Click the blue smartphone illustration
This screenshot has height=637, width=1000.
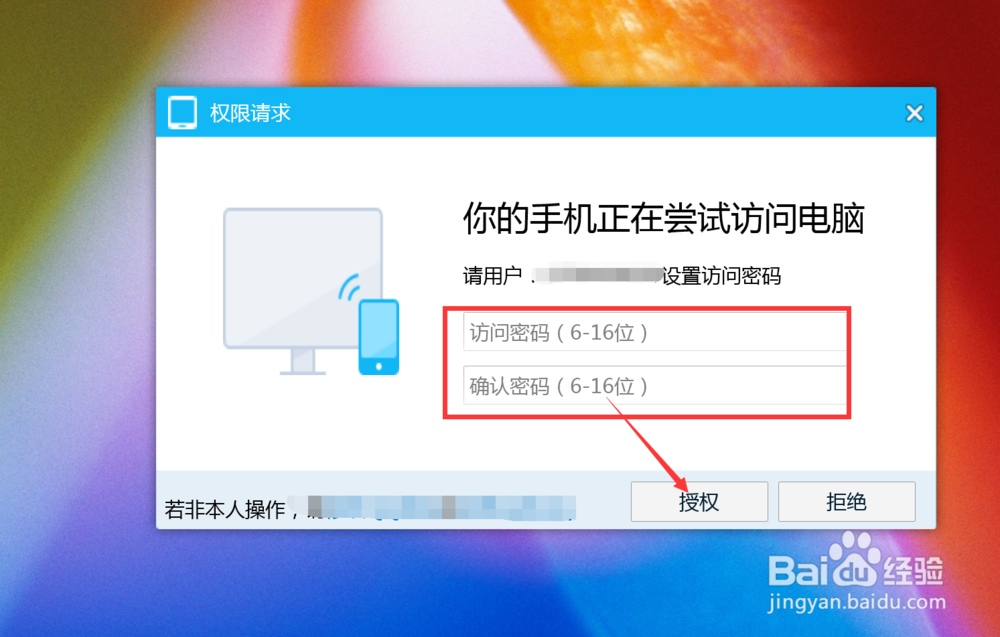pyautogui.click(x=379, y=337)
